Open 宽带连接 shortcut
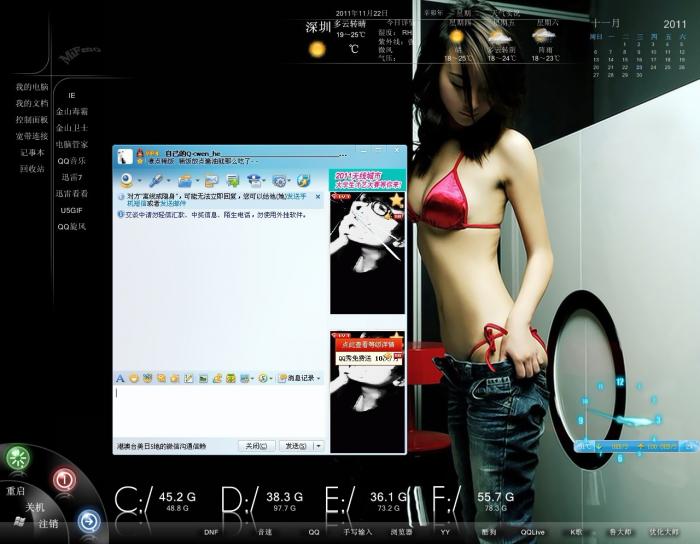 (x=32, y=136)
